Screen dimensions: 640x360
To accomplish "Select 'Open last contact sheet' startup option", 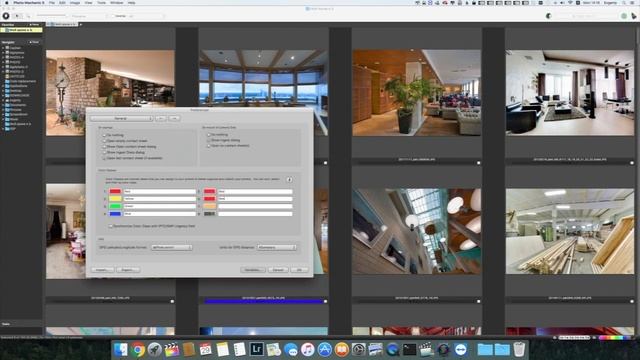I will pyautogui.click(x=104, y=158).
